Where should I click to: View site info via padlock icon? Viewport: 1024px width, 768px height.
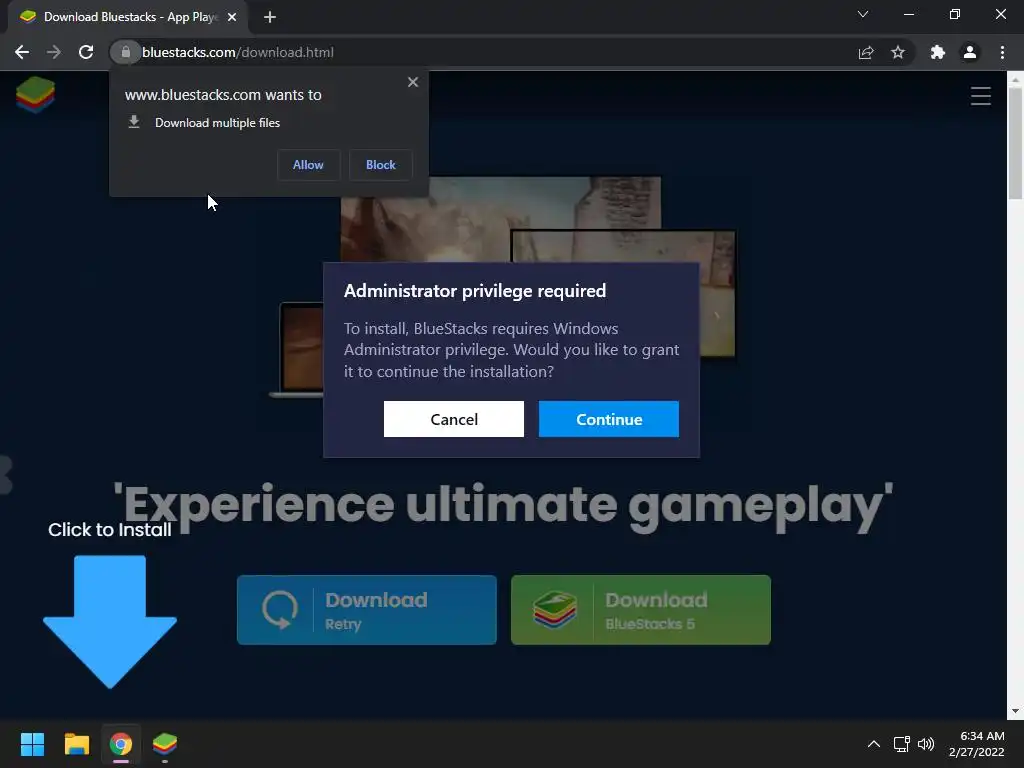click(x=125, y=52)
